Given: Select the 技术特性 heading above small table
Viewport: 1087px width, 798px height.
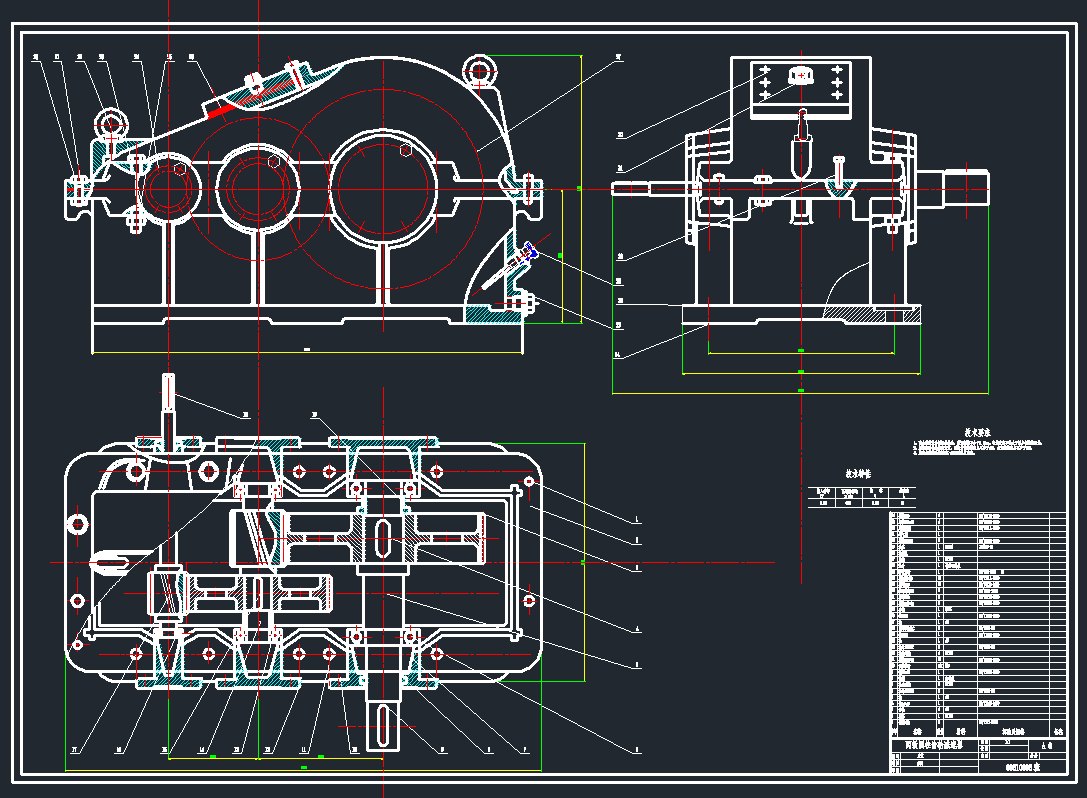Looking at the screenshot, I should (x=858, y=474).
